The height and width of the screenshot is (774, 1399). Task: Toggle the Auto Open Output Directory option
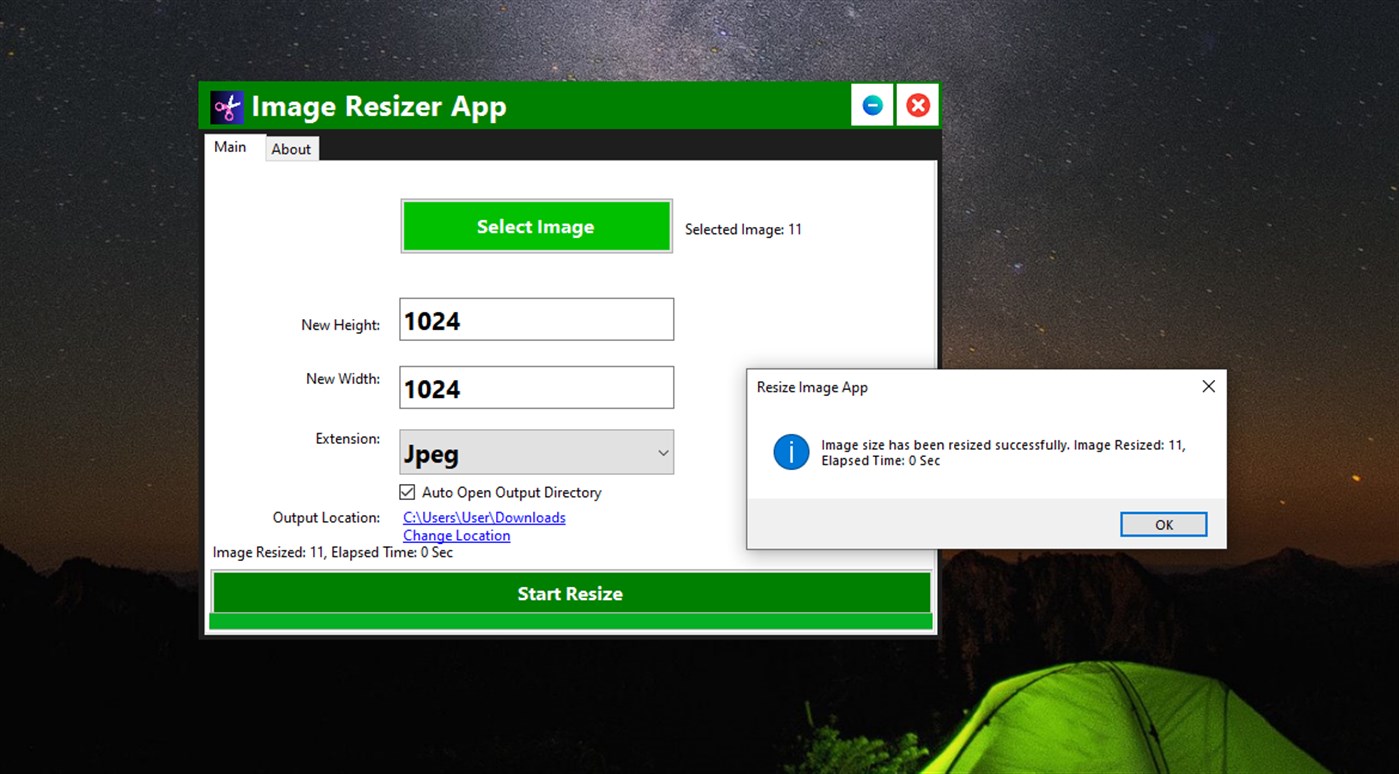[x=407, y=492]
